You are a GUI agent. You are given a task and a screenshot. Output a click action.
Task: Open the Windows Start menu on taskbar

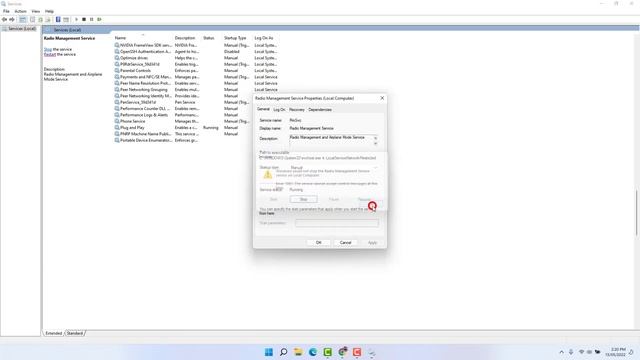click(269, 352)
